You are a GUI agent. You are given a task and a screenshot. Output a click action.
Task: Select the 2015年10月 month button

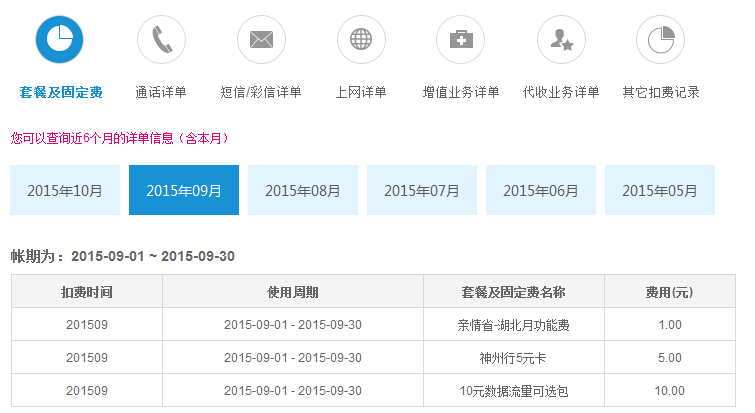coord(65,190)
